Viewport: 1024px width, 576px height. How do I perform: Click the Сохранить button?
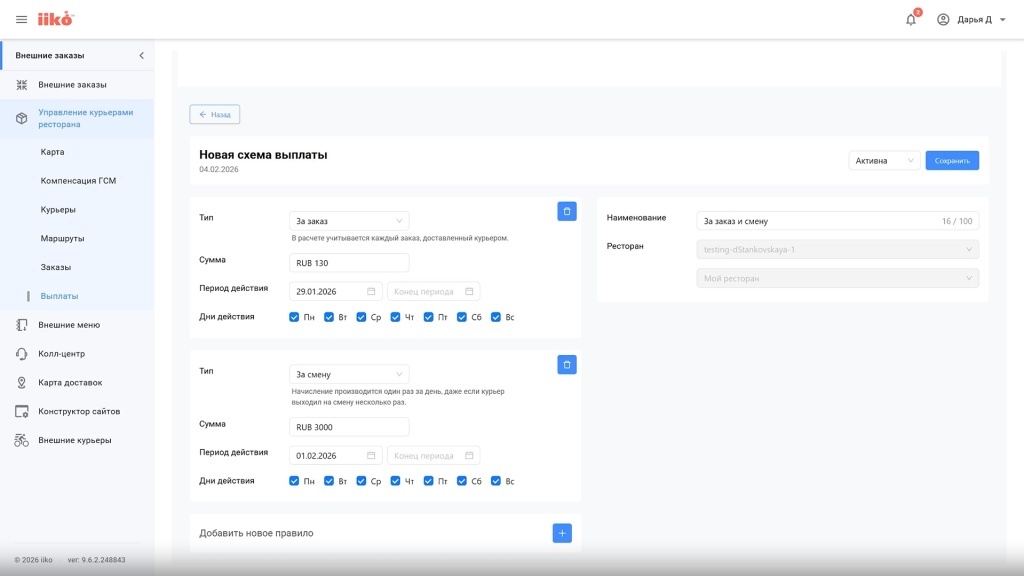(952, 161)
